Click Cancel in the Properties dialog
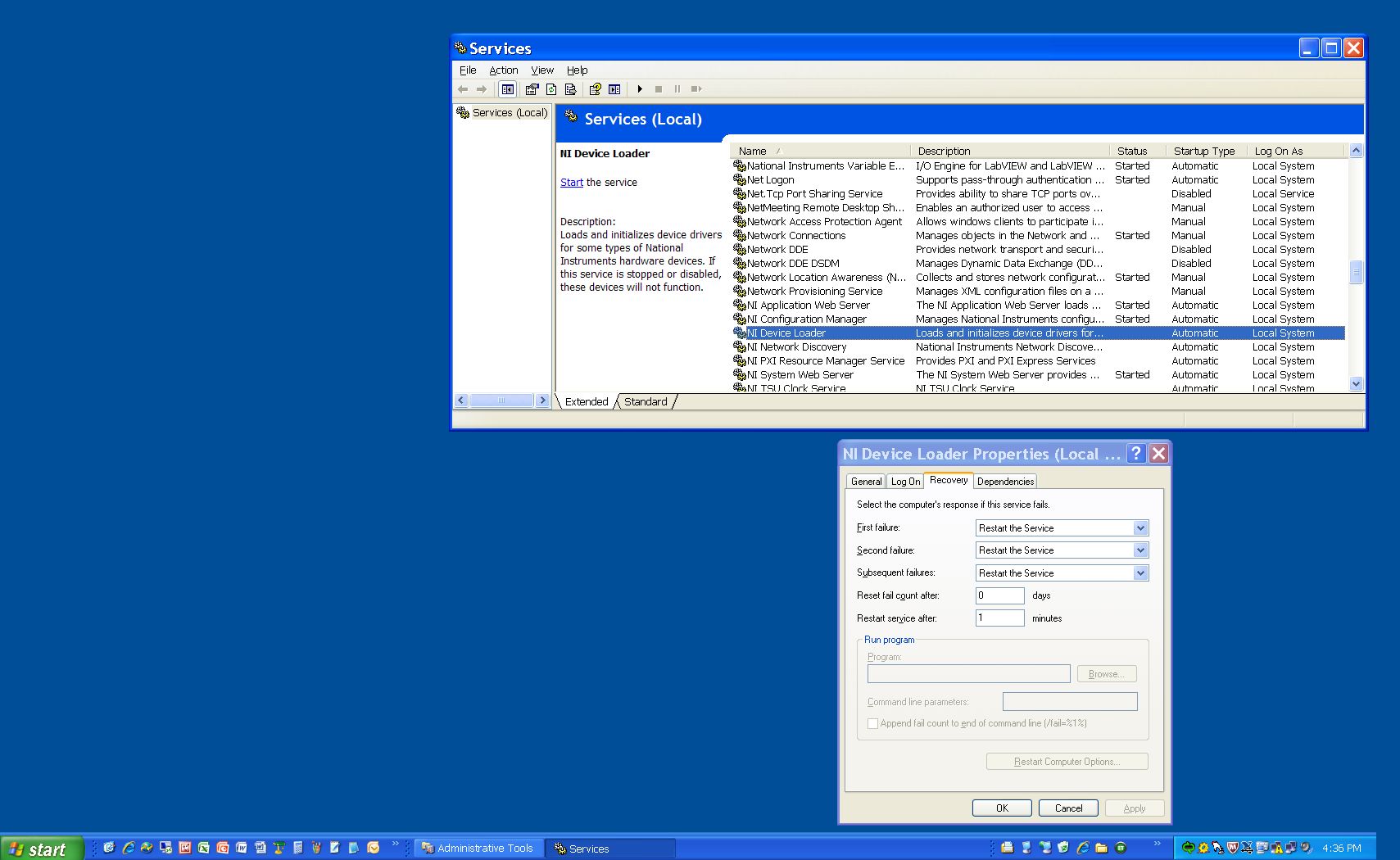 click(x=1068, y=808)
